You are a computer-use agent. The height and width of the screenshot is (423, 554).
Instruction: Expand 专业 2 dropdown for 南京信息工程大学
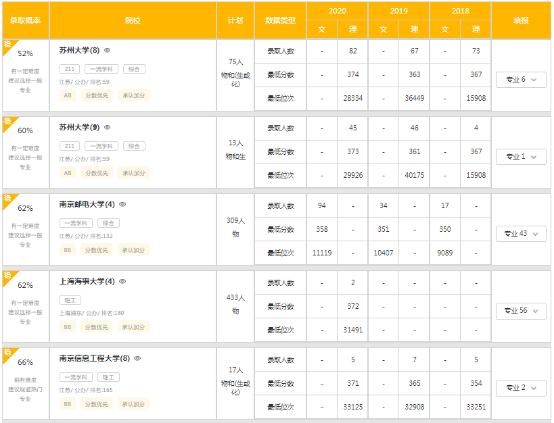pyautogui.click(x=521, y=388)
